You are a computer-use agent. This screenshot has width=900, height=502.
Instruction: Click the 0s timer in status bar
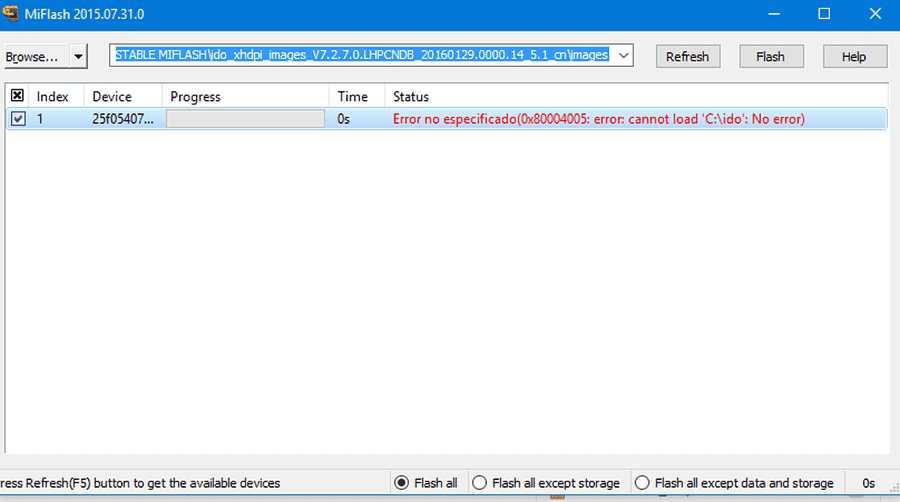868,483
